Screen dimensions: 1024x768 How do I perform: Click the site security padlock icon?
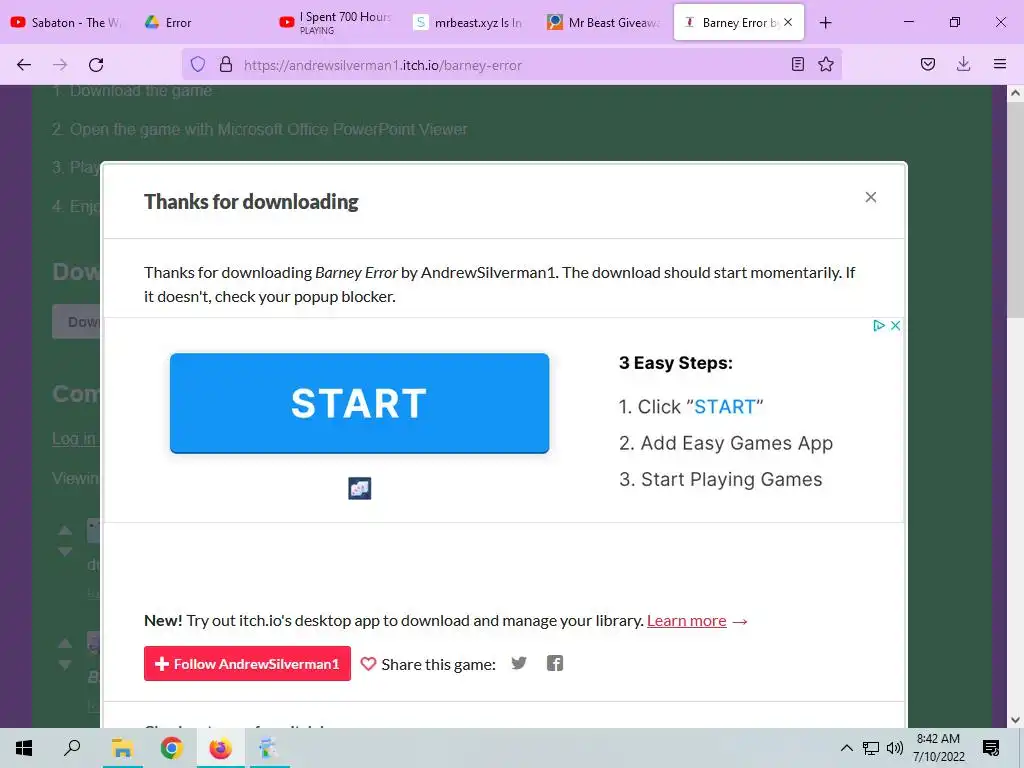pyautogui.click(x=226, y=65)
